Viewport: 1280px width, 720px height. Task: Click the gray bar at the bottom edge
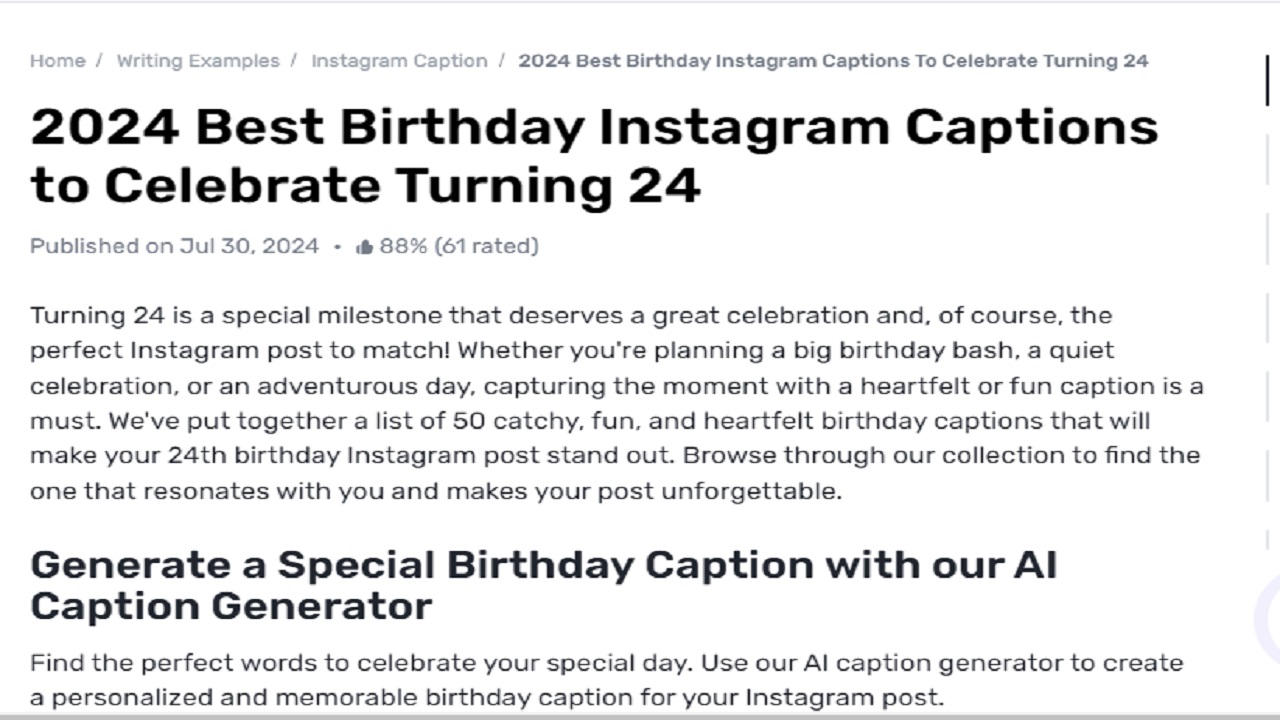(x=640, y=716)
